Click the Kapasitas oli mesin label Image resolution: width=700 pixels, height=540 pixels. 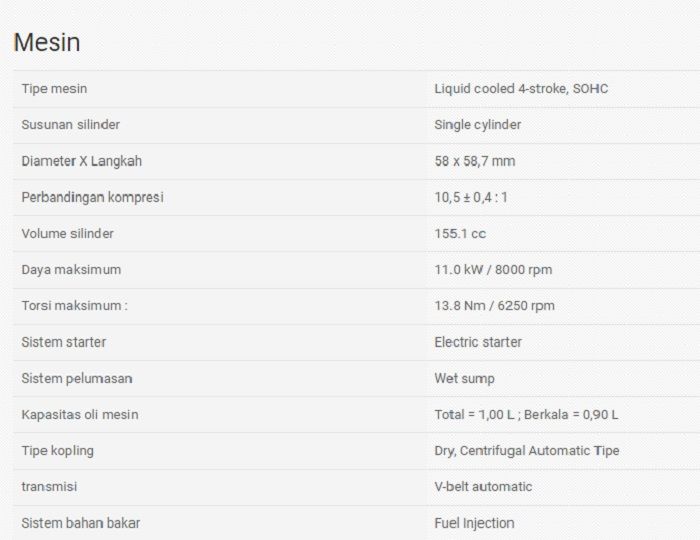click(80, 414)
